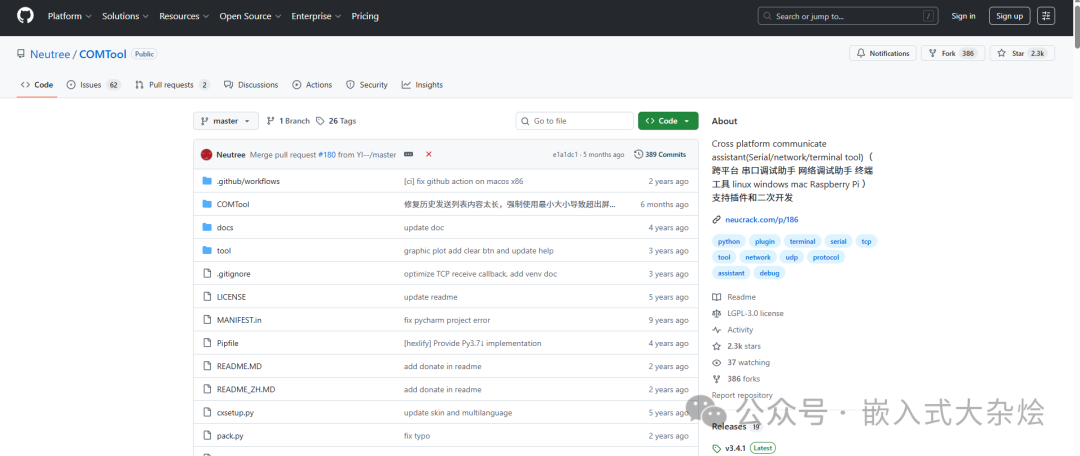Focus the Go to file field
Viewport: 1080px width, 456px height.
point(574,121)
